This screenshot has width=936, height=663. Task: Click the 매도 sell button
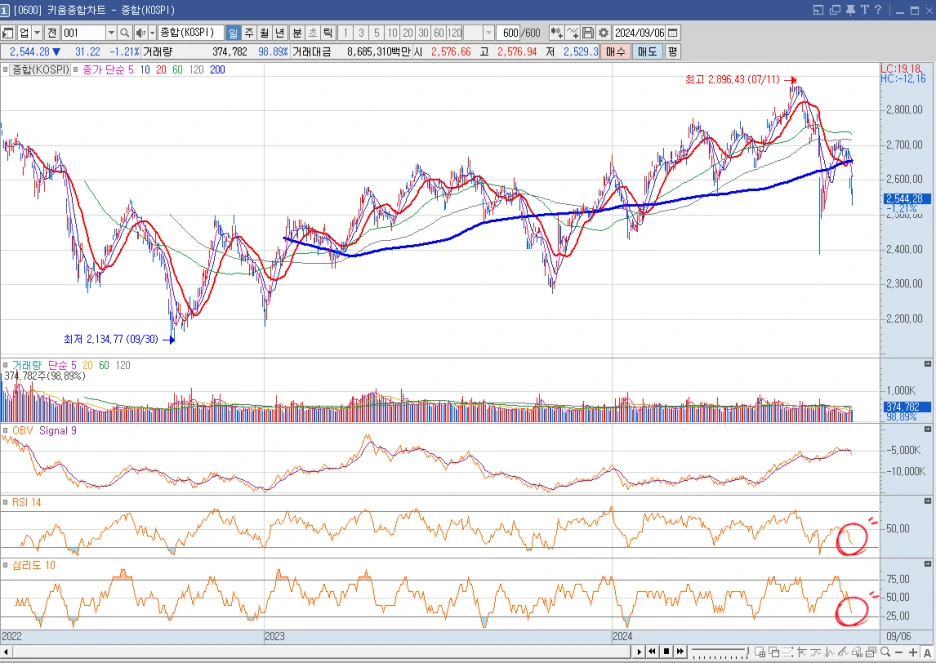(647, 52)
